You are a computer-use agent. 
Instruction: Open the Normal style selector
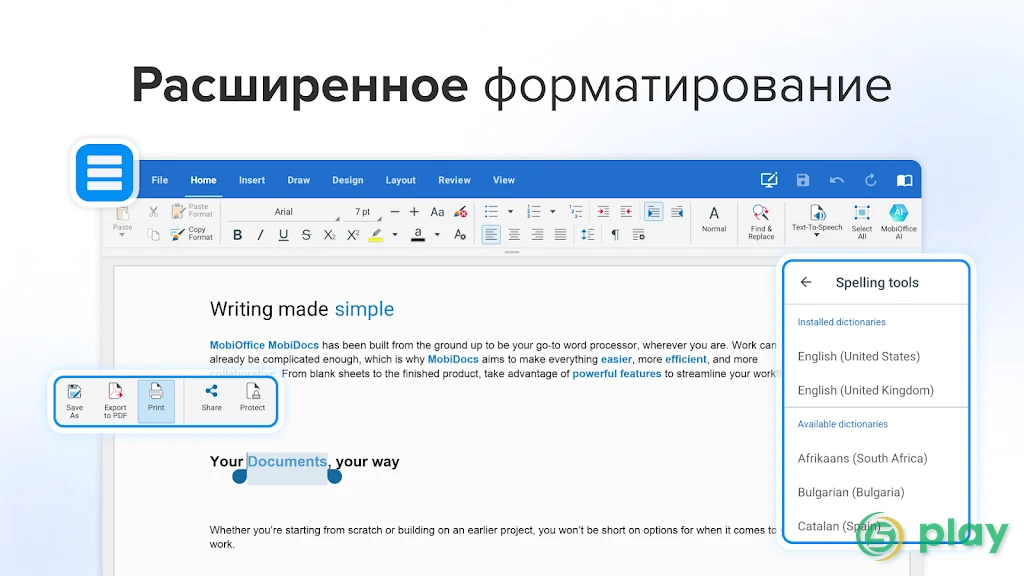tap(714, 219)
